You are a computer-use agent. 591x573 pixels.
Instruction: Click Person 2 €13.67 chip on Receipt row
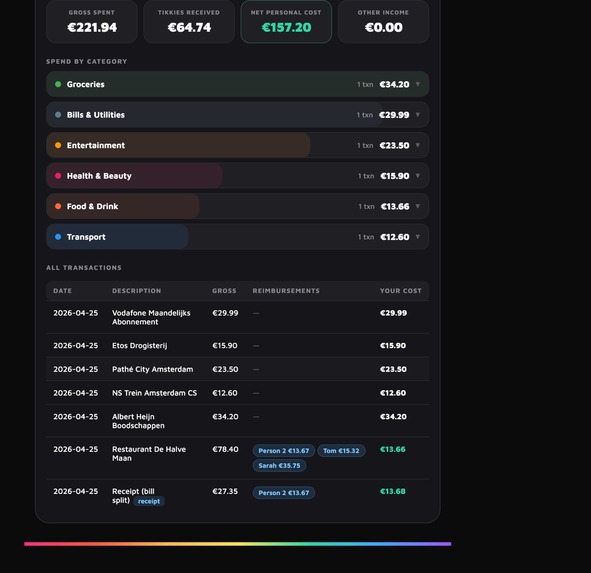(x=284, y=493)
